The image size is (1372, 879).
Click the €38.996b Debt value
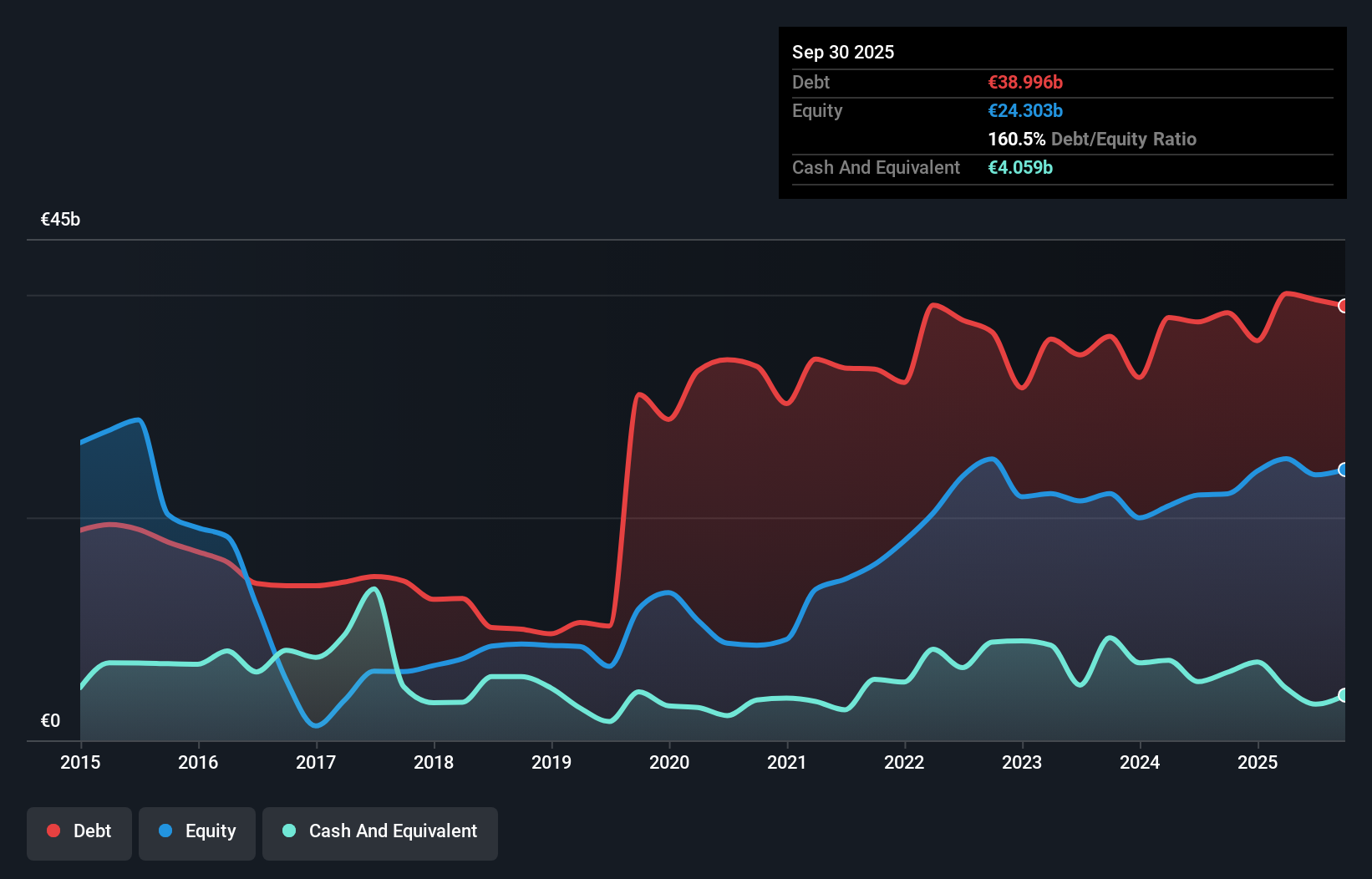coord(1024,83)
